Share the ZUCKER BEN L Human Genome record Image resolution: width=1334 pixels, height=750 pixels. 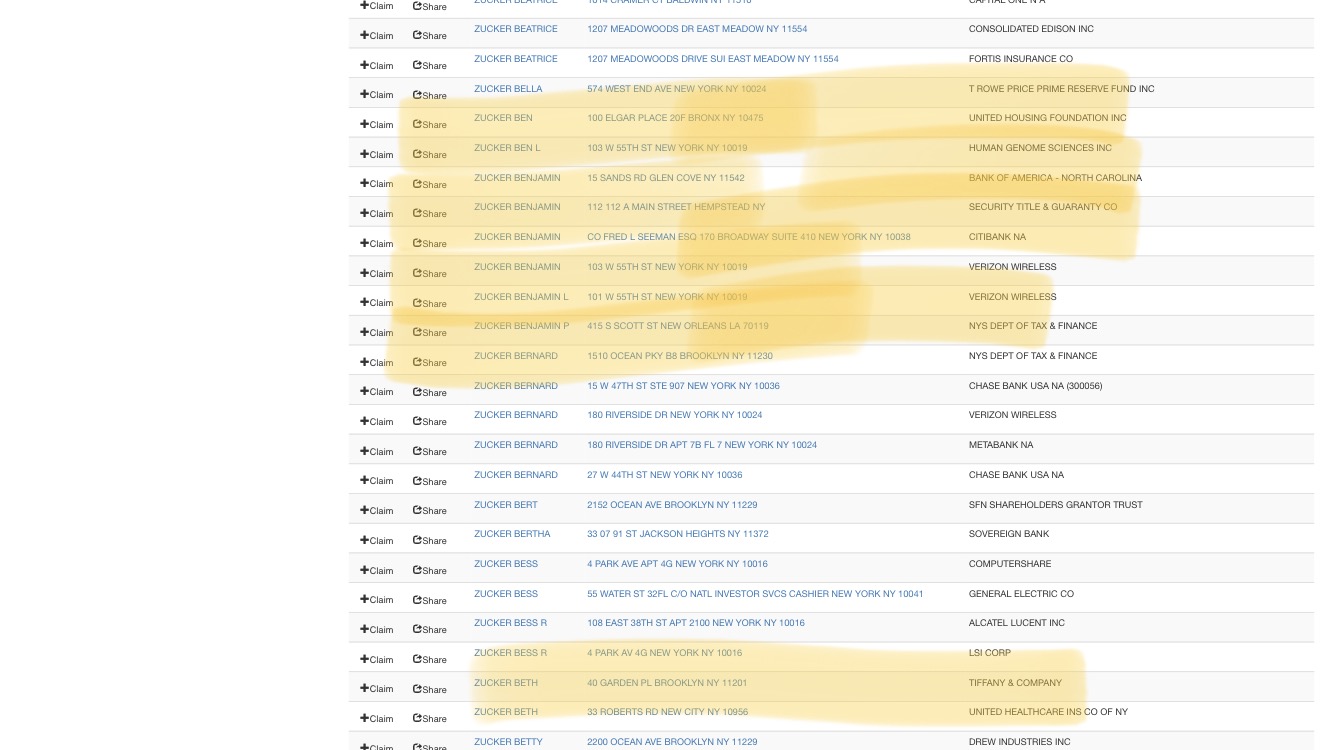[430, 154]
